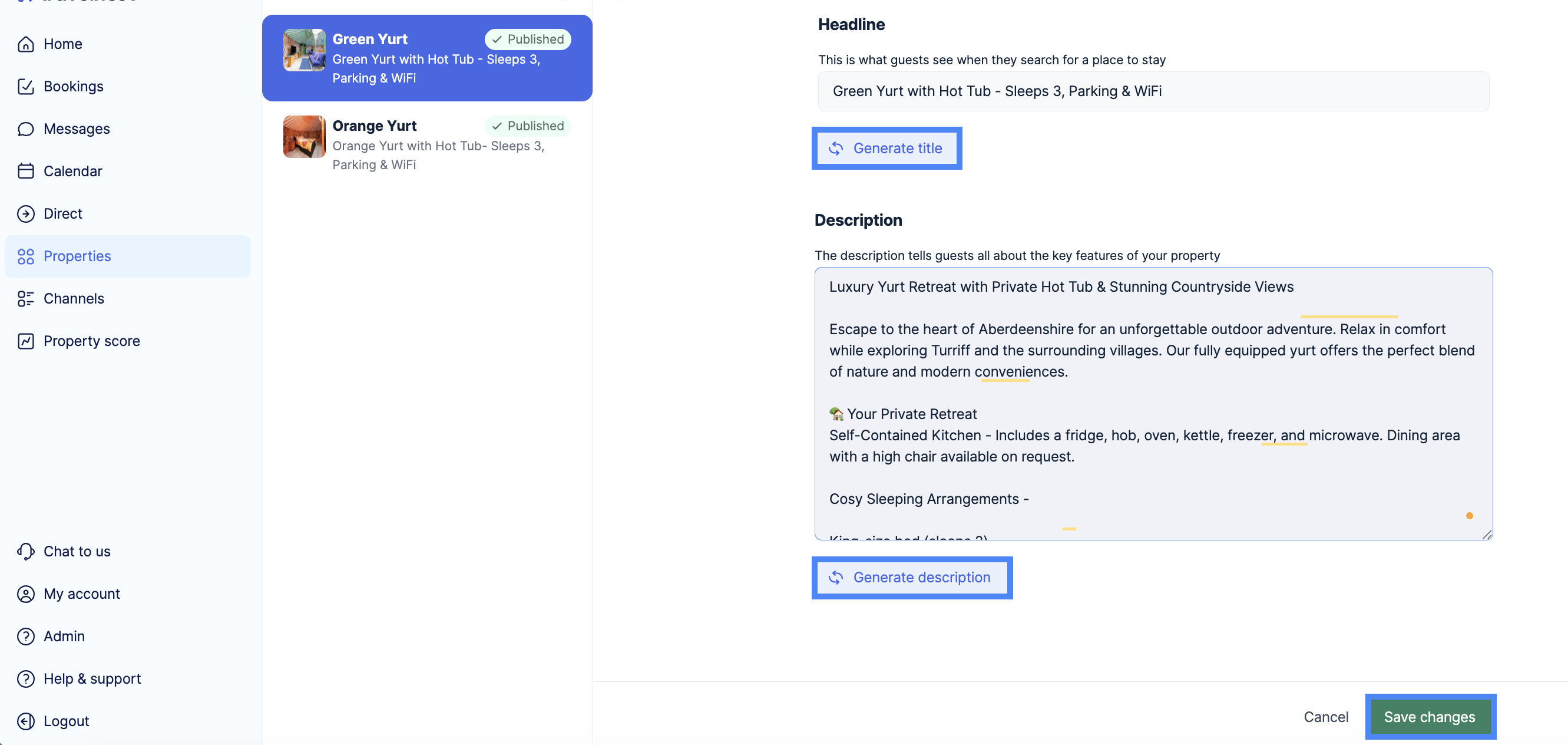Select the Orange Yurt thumbnail

tap(305, 137)
